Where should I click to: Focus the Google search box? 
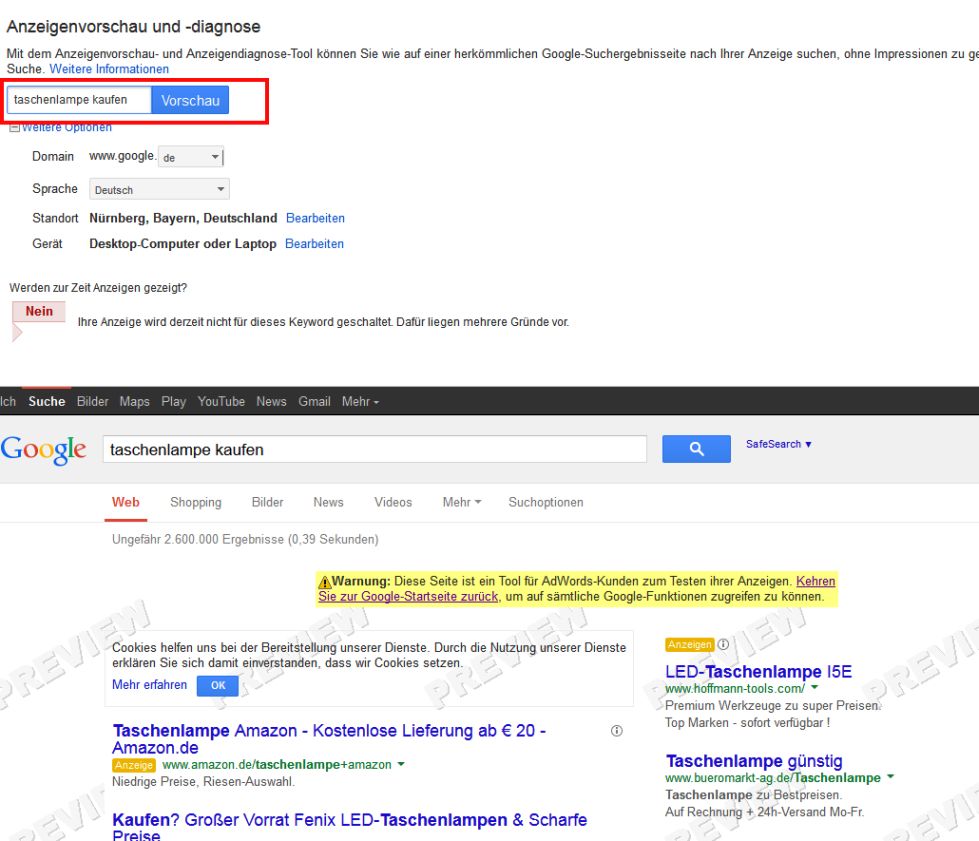pyautogui.click(x=375, y=449)
